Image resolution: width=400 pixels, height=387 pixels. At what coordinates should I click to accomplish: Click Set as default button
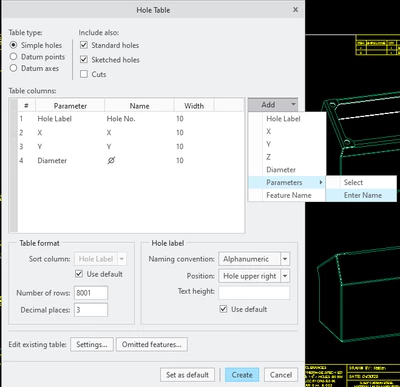(187, 375)
